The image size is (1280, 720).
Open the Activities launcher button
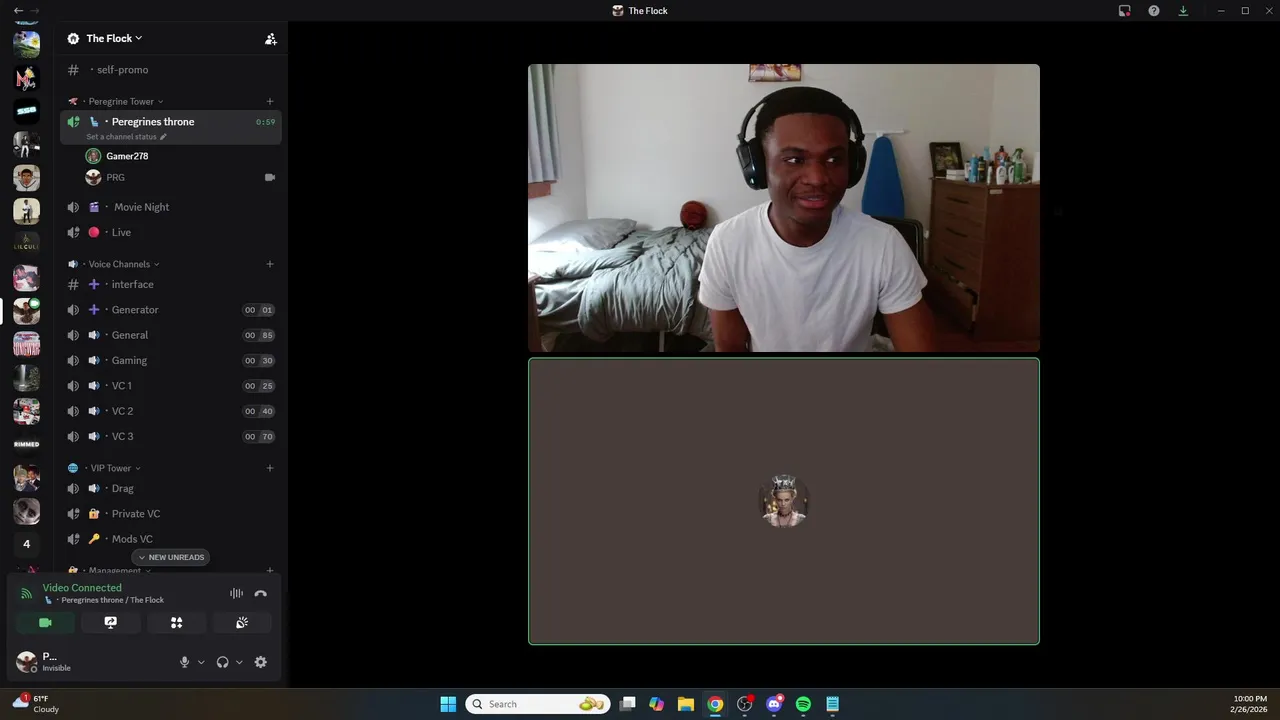pyautogui.click(x=176, y=622)
